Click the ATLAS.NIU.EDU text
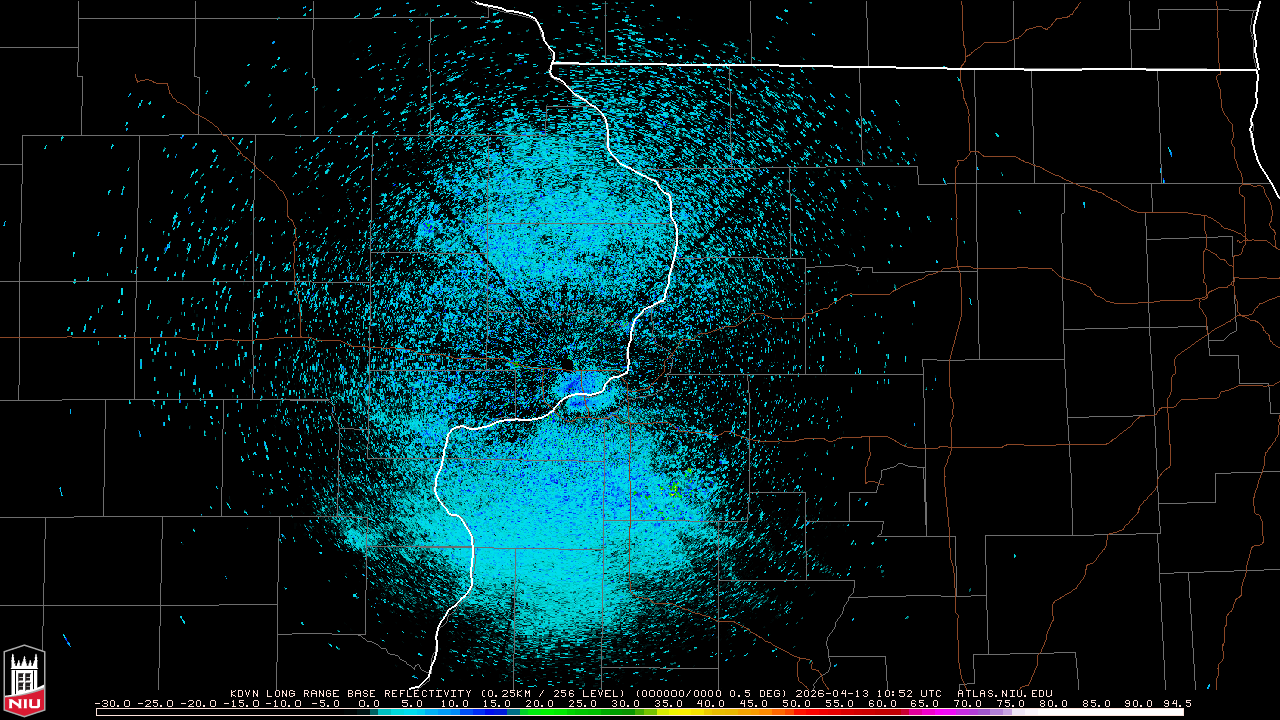 click(1004, 693)
